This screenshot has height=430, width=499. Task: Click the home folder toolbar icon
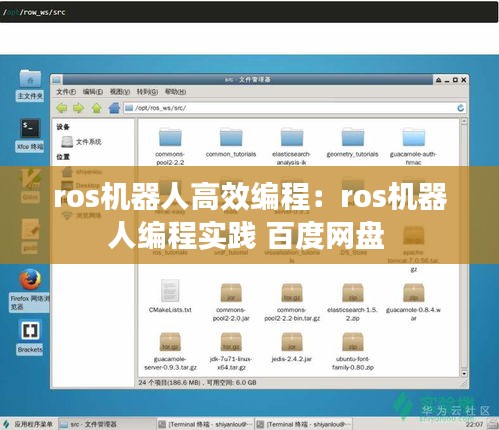tap(114, 108)
